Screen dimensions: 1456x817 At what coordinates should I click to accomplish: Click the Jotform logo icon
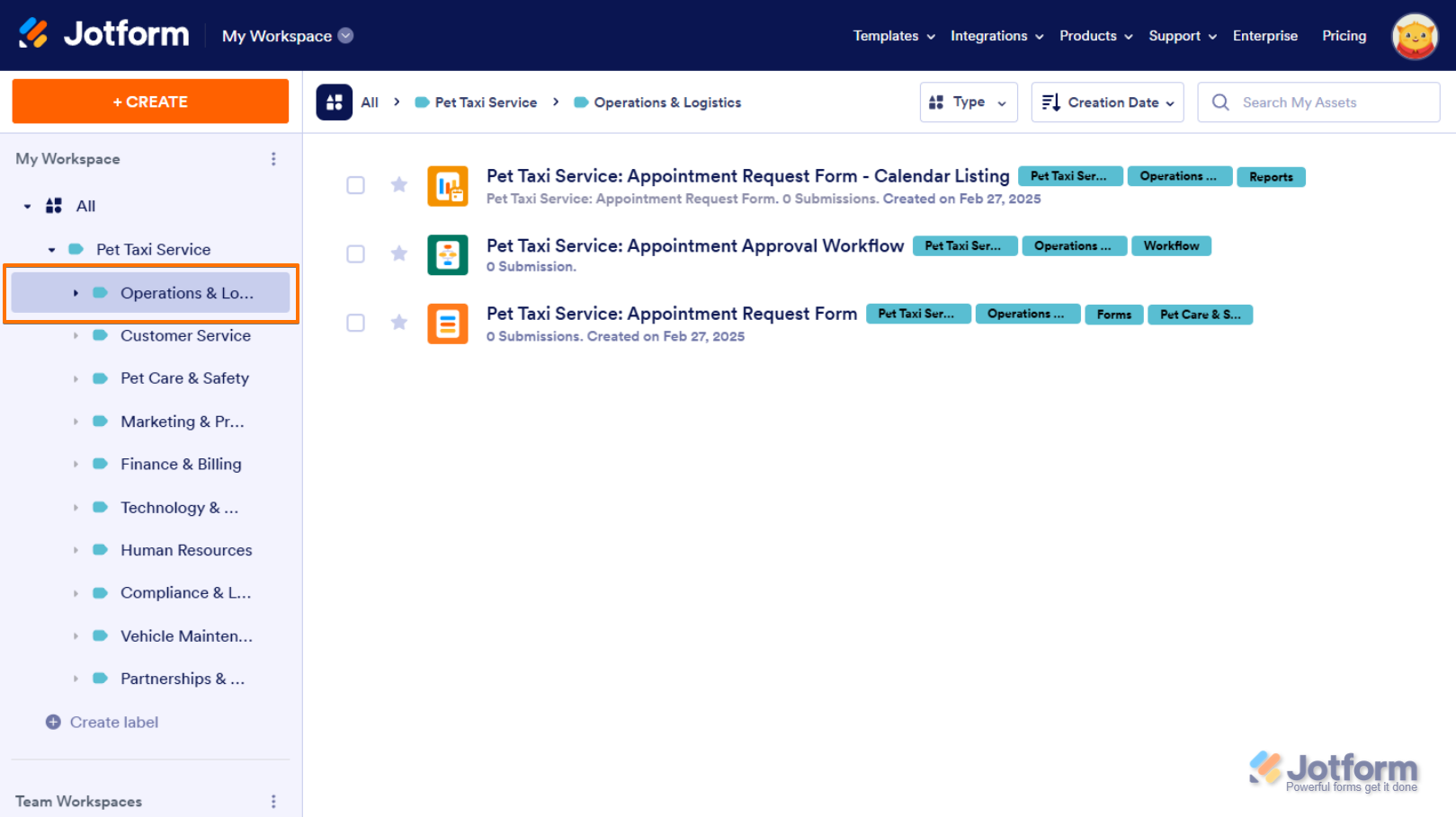click(x=33, y=34)
